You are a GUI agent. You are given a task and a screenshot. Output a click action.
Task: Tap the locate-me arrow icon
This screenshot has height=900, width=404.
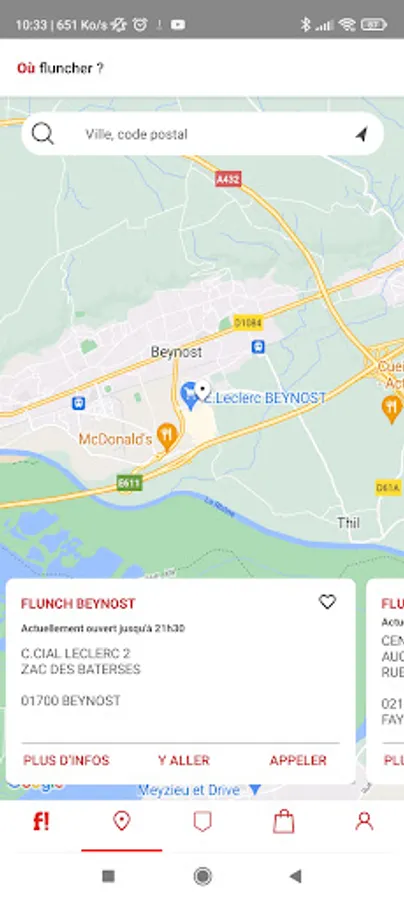361,134
